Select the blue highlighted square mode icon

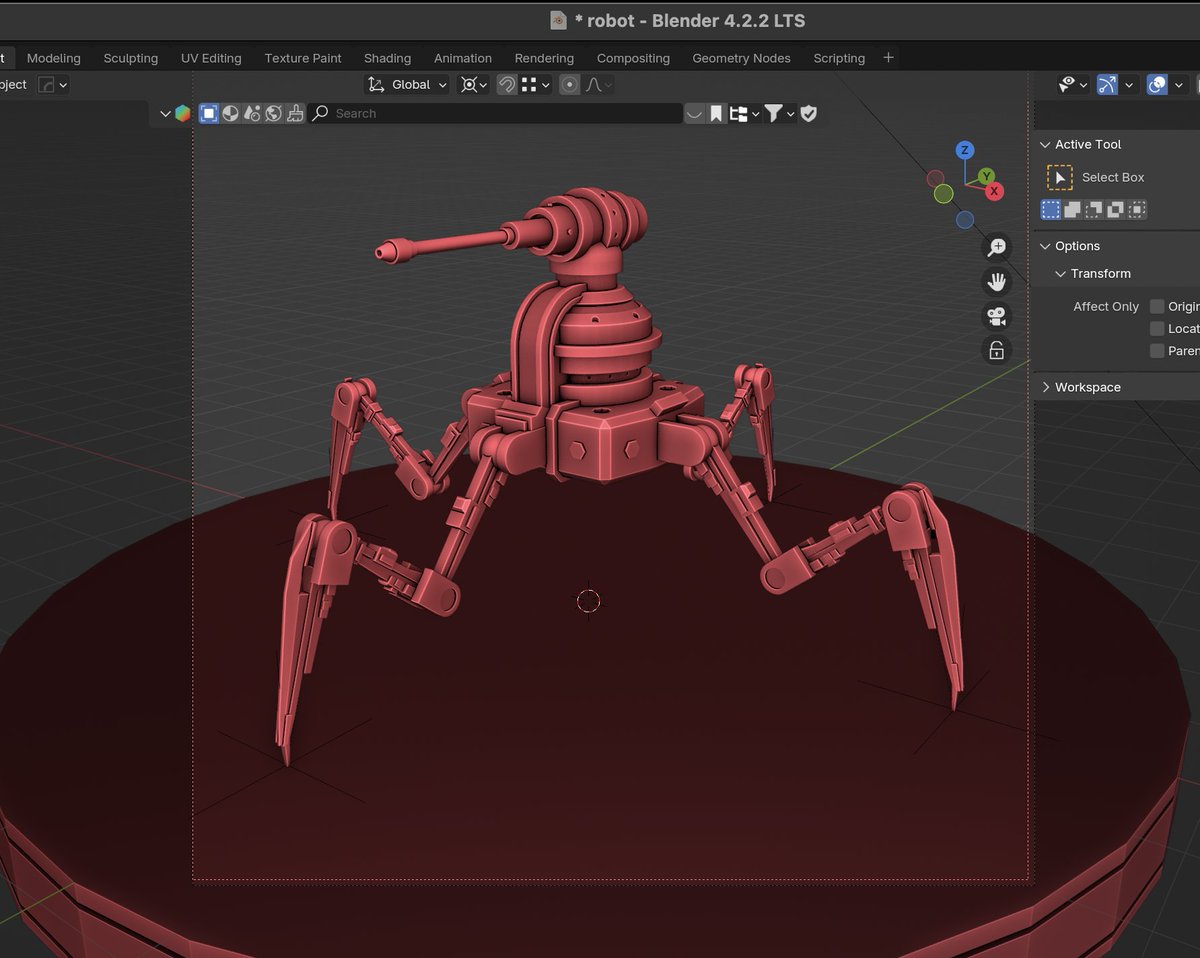coord(209,113)
